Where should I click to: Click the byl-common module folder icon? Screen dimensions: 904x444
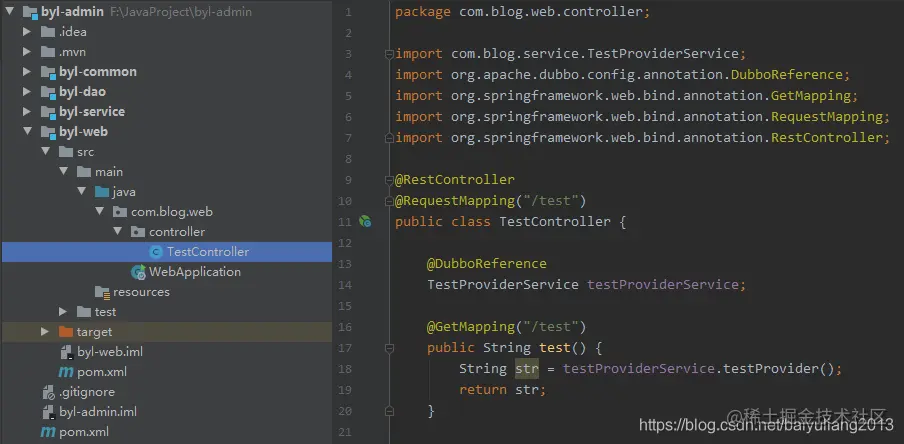pos(48,72)
